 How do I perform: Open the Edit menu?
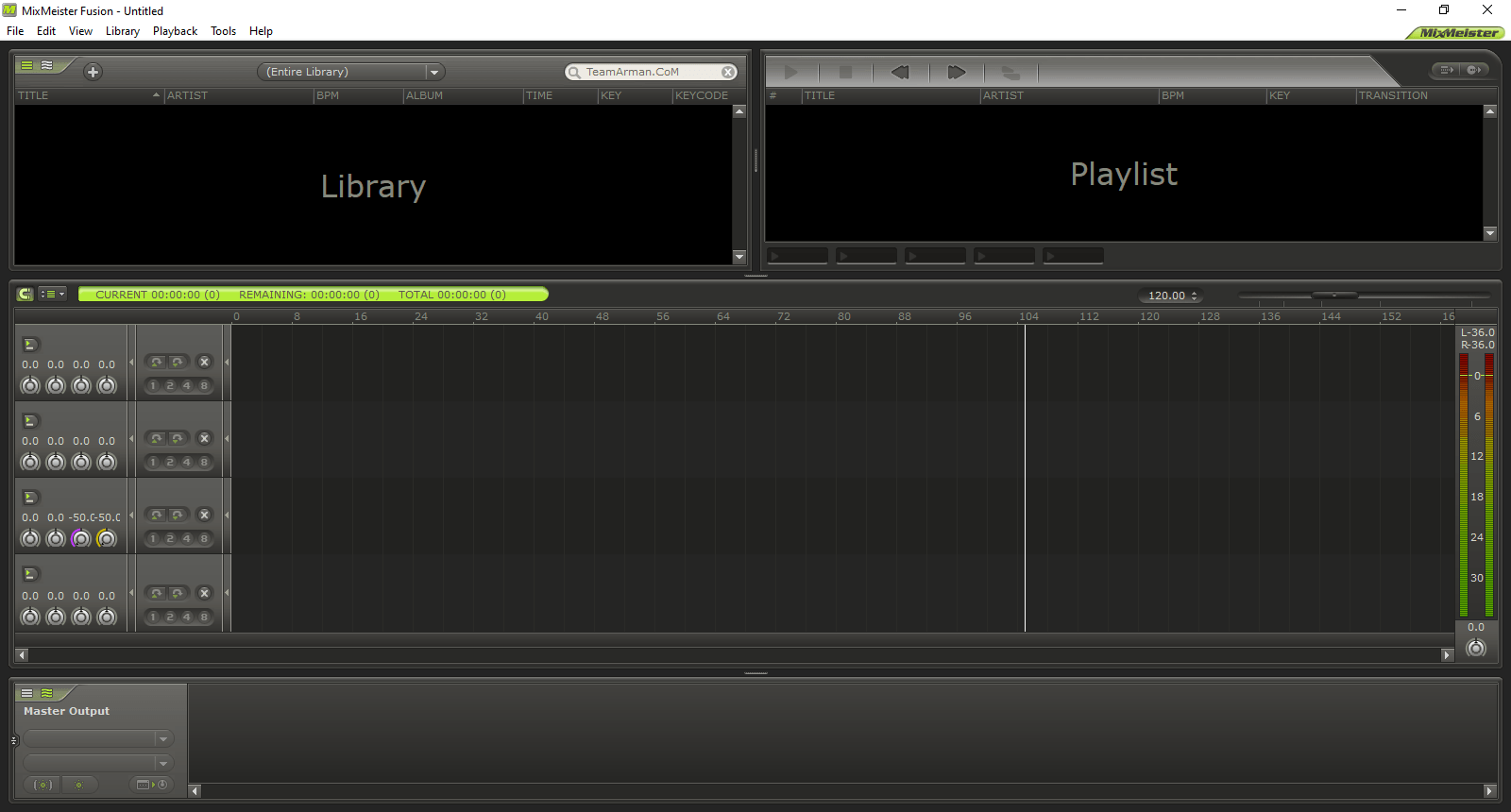tap(46, 31)
